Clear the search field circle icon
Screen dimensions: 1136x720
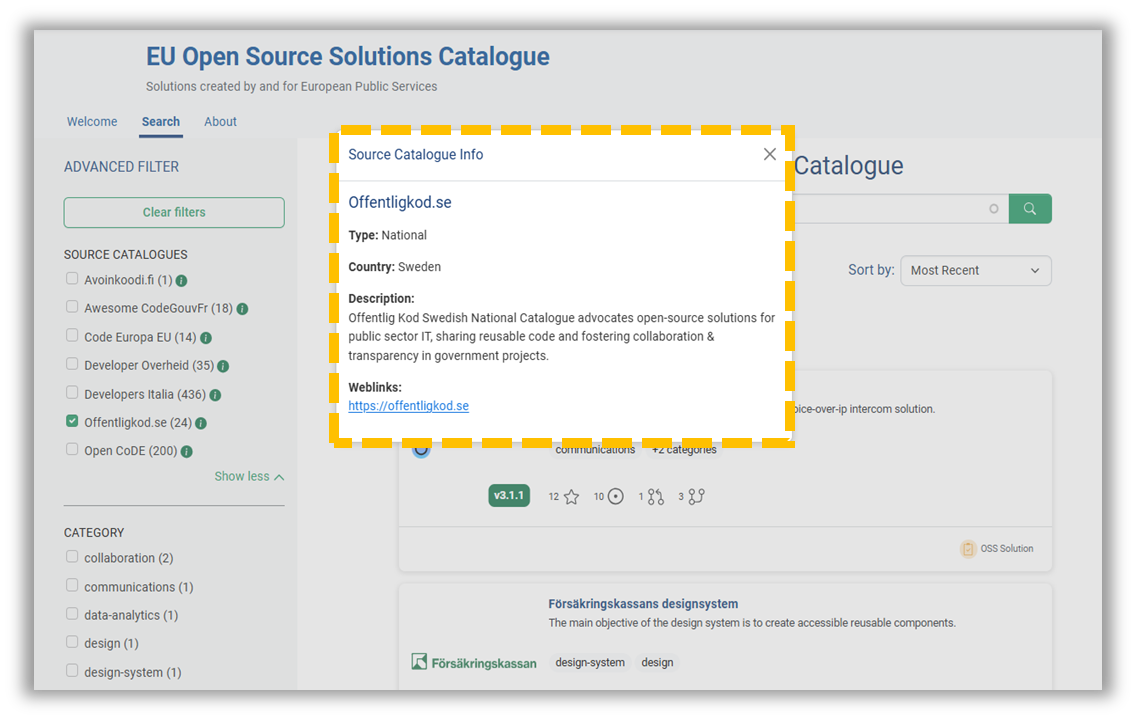pos(994,209)
